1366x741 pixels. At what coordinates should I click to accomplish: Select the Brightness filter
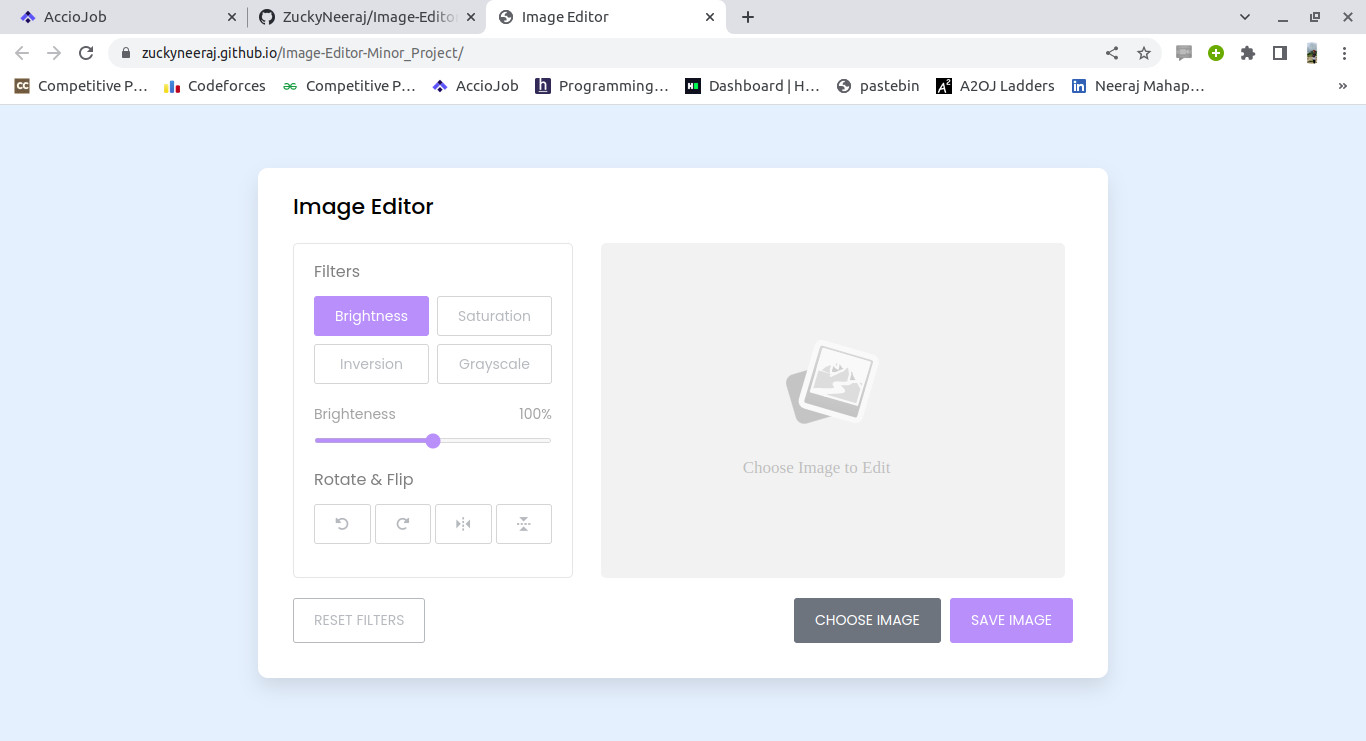[x=371, y=316]
